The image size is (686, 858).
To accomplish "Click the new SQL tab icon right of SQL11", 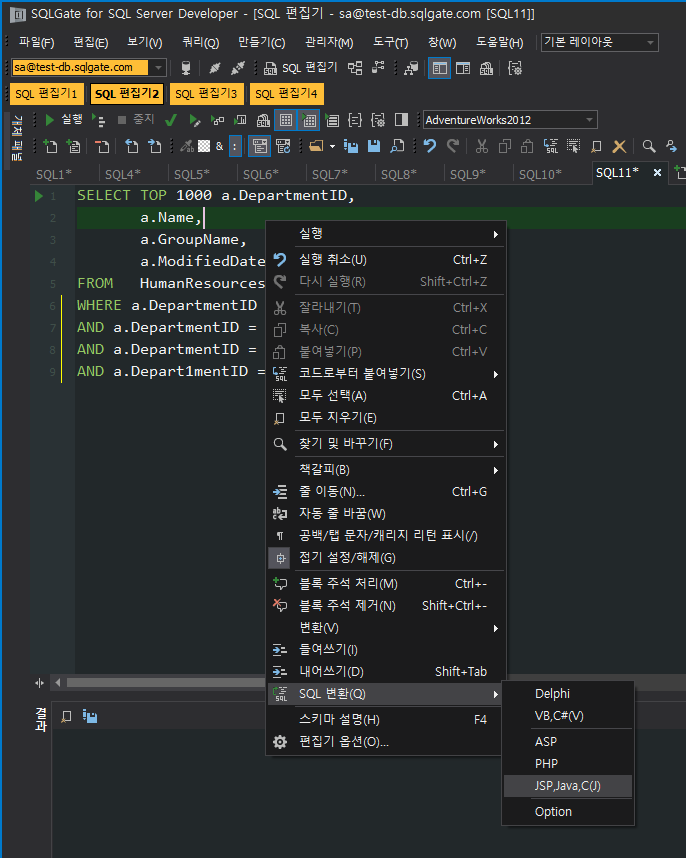I will tap(679, 172).
